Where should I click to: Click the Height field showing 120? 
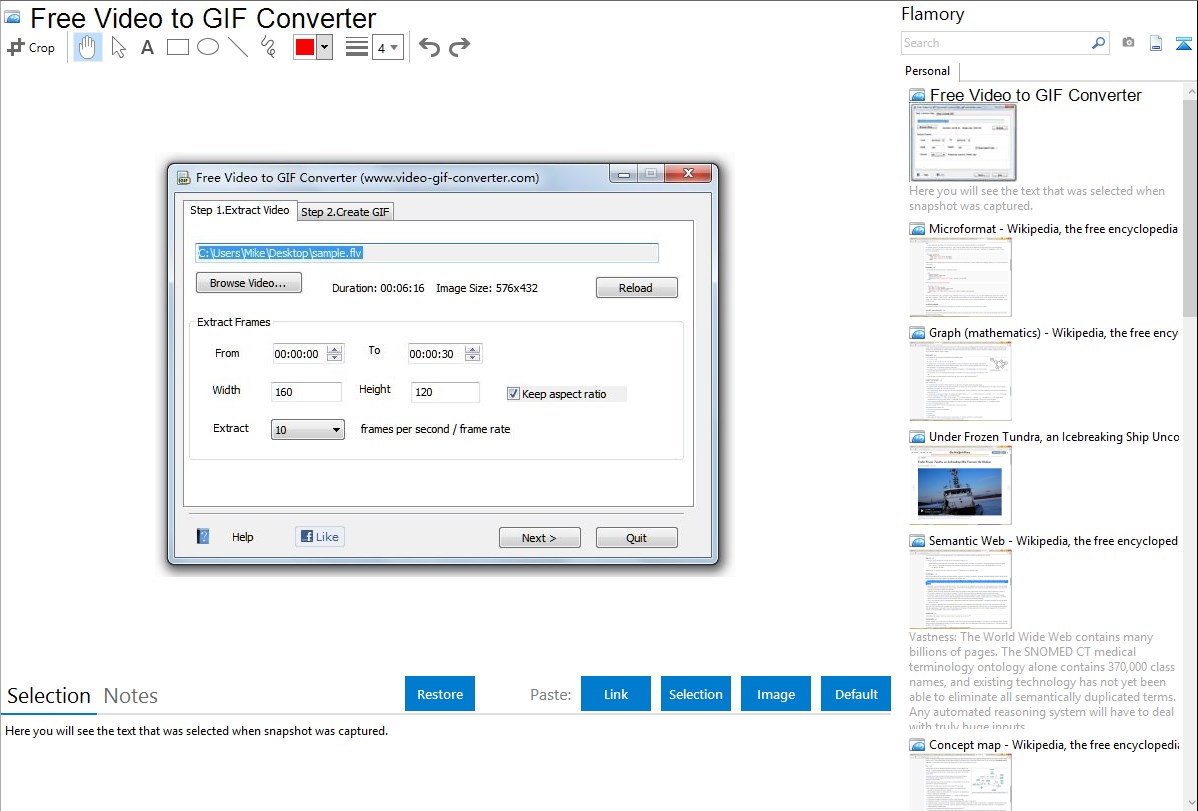click(x=445, y=392)
